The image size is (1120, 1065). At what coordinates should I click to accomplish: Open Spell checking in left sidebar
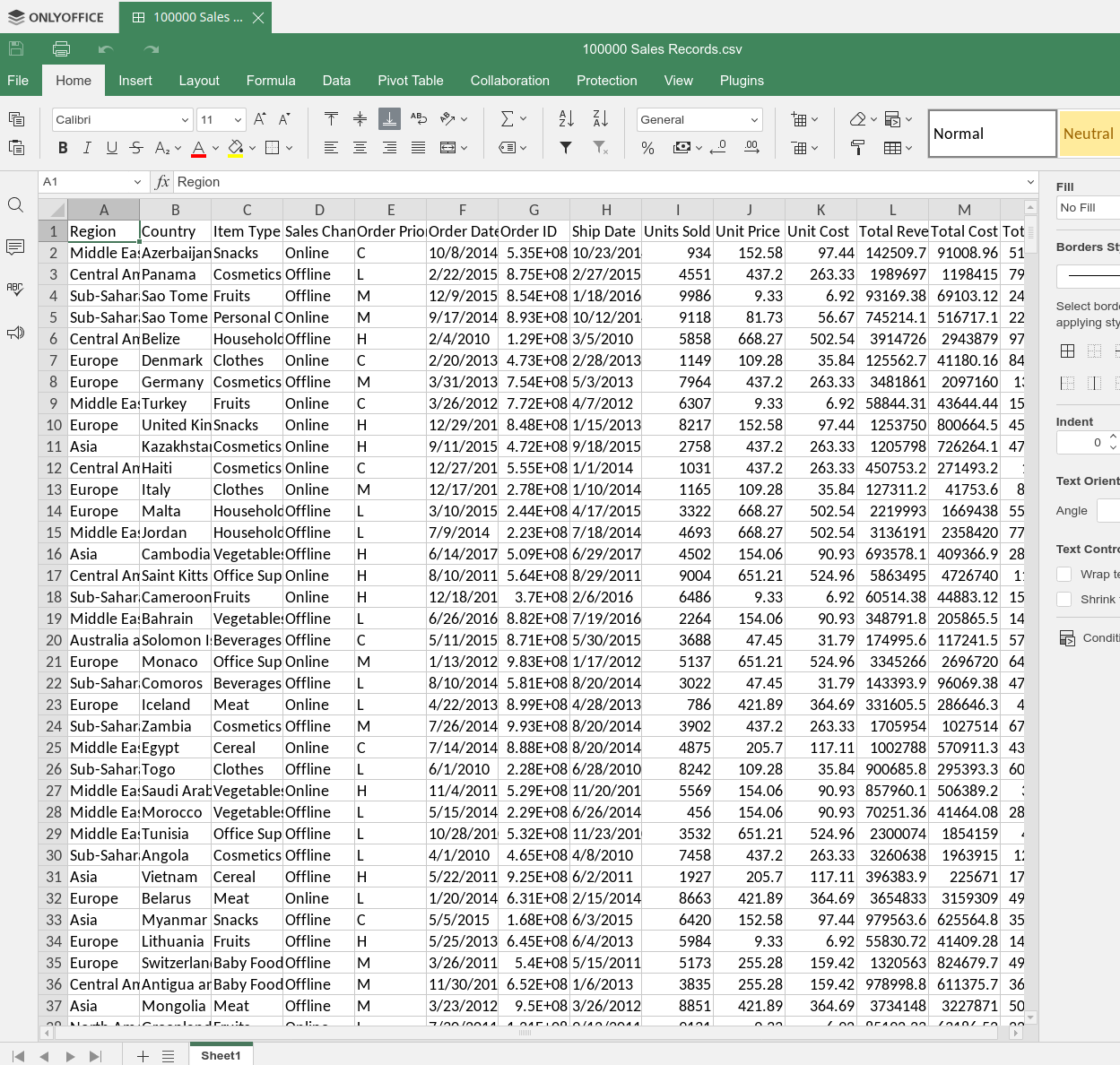click(15, 290)
